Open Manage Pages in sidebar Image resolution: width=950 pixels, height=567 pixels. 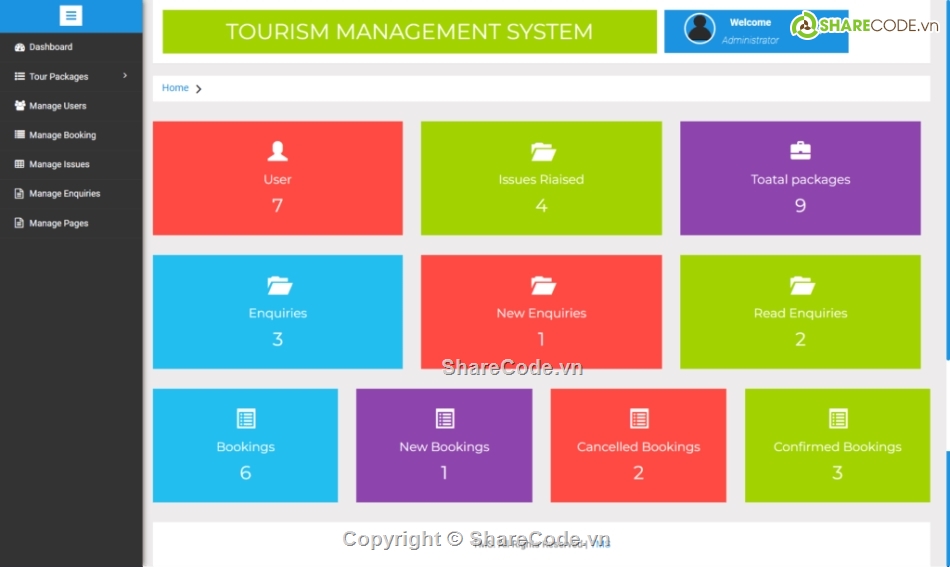71,223
